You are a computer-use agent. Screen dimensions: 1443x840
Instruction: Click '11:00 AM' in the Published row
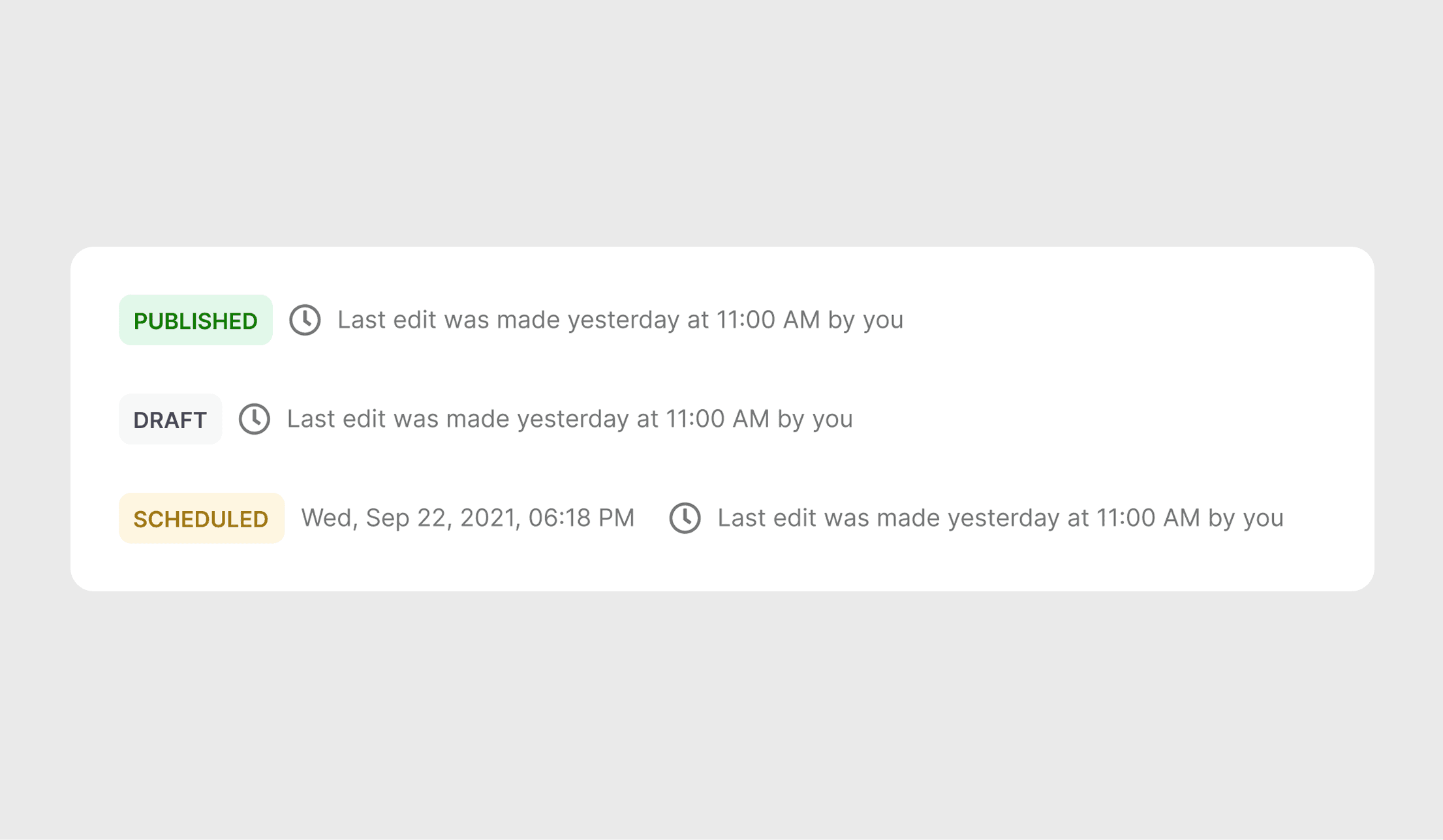(x=768, y=320)
